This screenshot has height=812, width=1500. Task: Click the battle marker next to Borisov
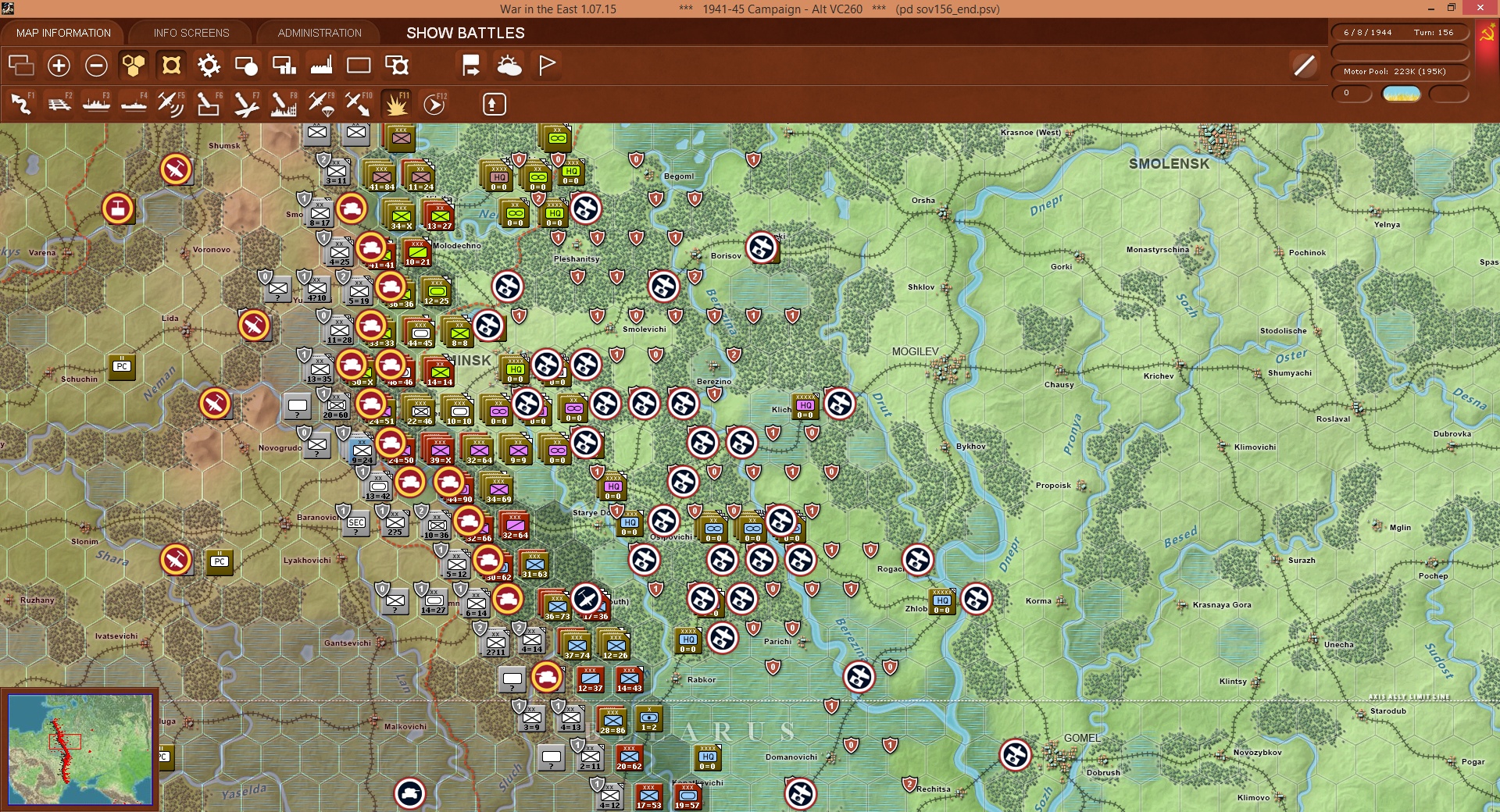point(762,248)
